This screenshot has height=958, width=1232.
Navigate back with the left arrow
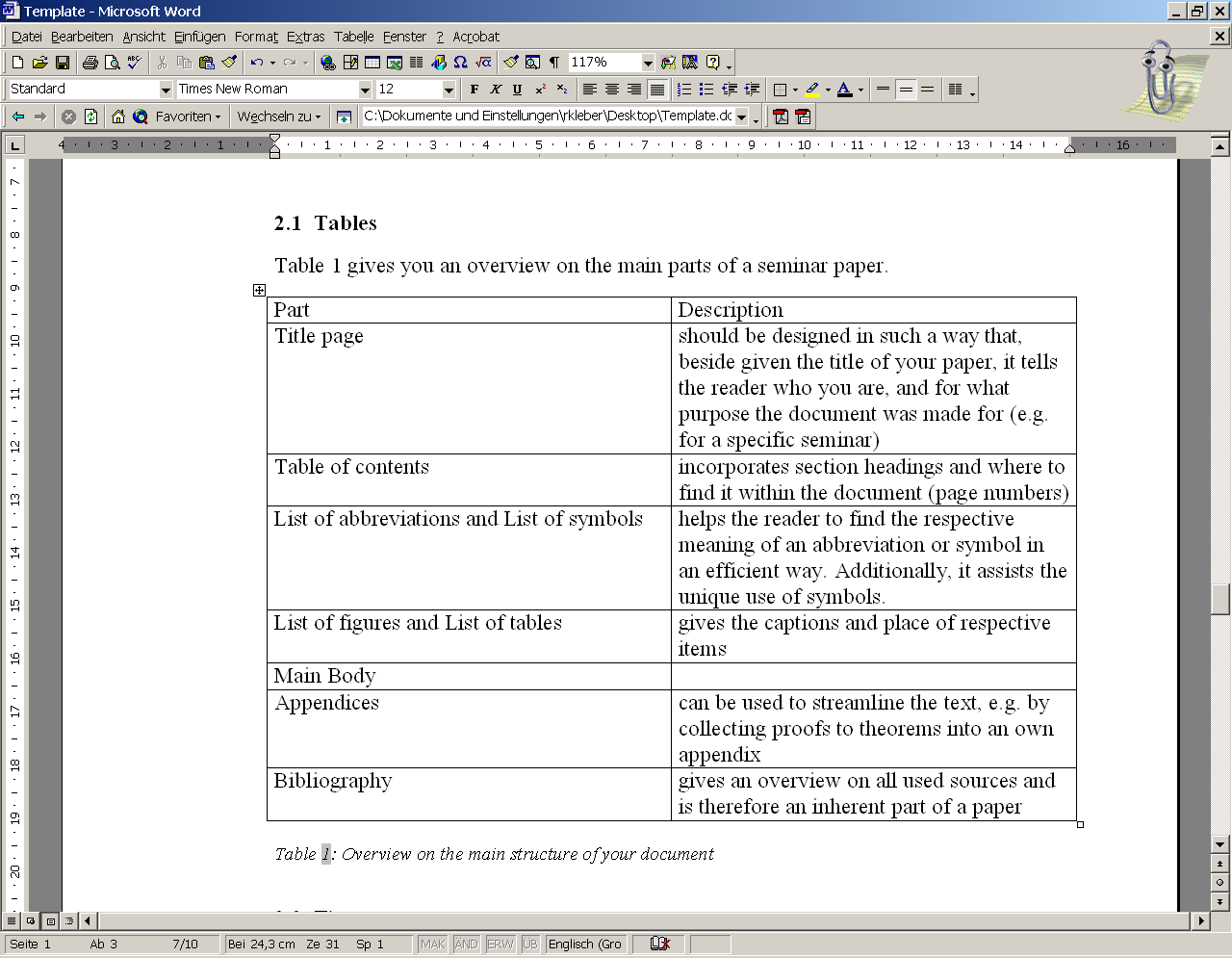18,117
